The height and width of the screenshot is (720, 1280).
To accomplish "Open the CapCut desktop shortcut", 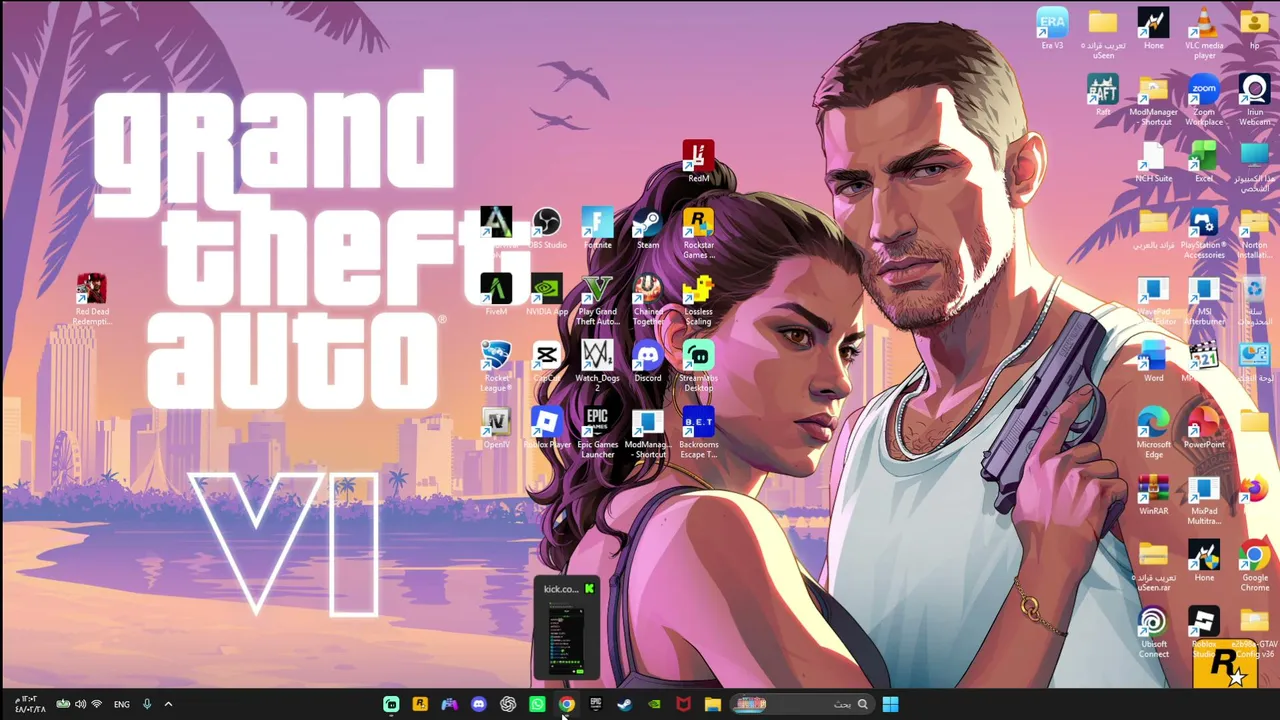I will click(547, 362).
